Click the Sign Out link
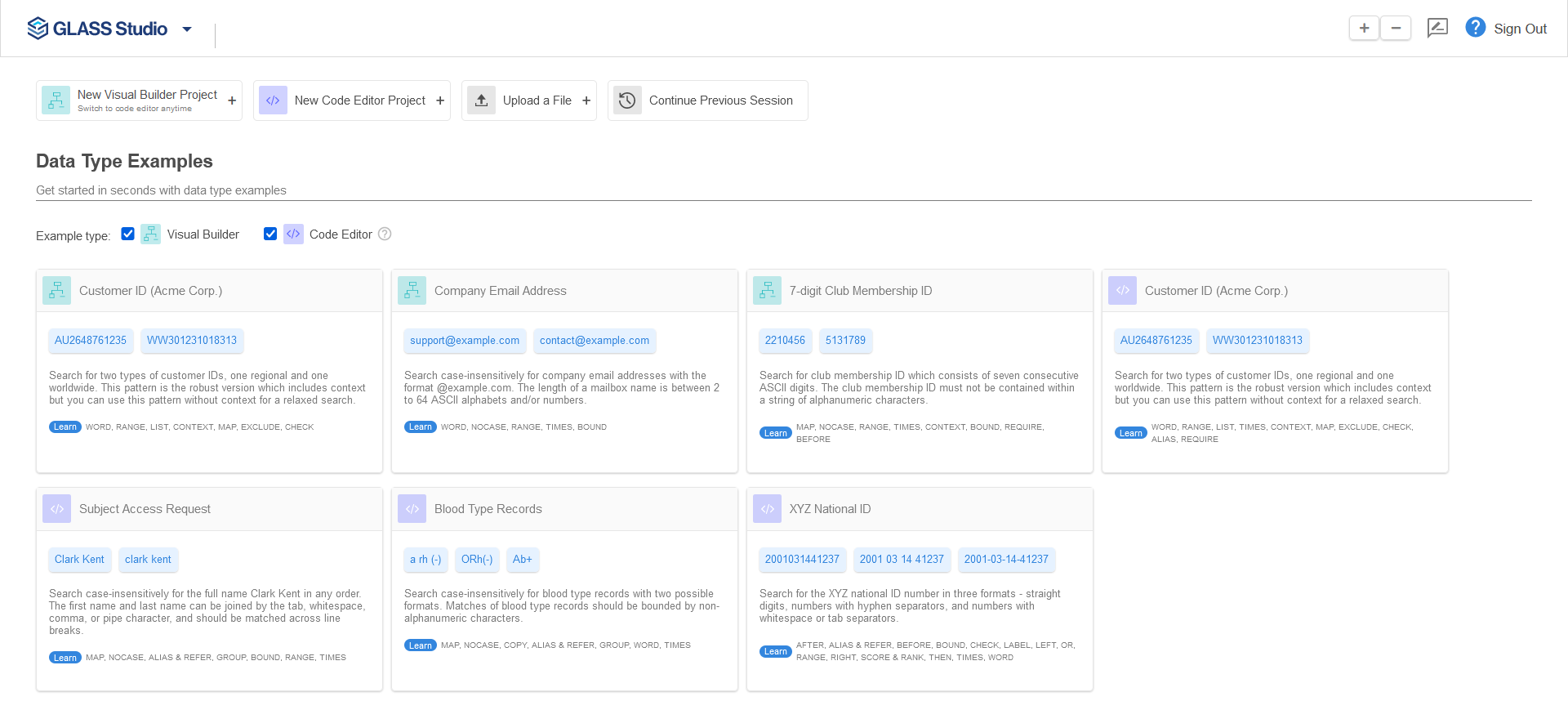The height and width of the screenshot is (710, 1568). [x=1520, y=29]
